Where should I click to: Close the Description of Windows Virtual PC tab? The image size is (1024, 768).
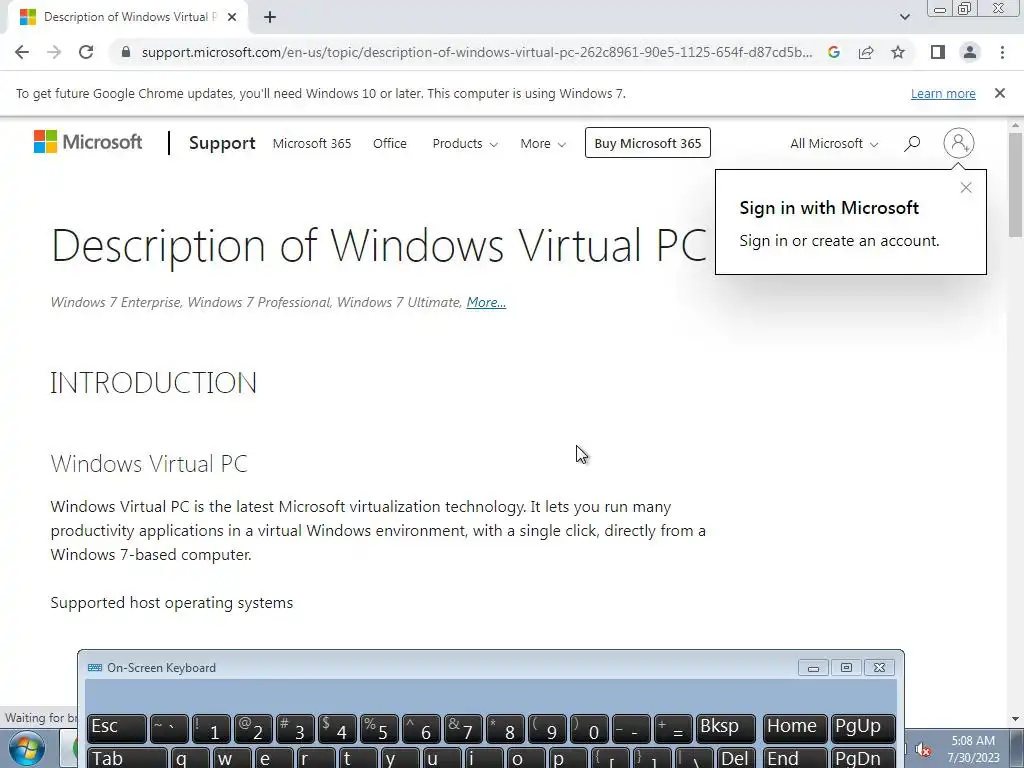[232, 17]
